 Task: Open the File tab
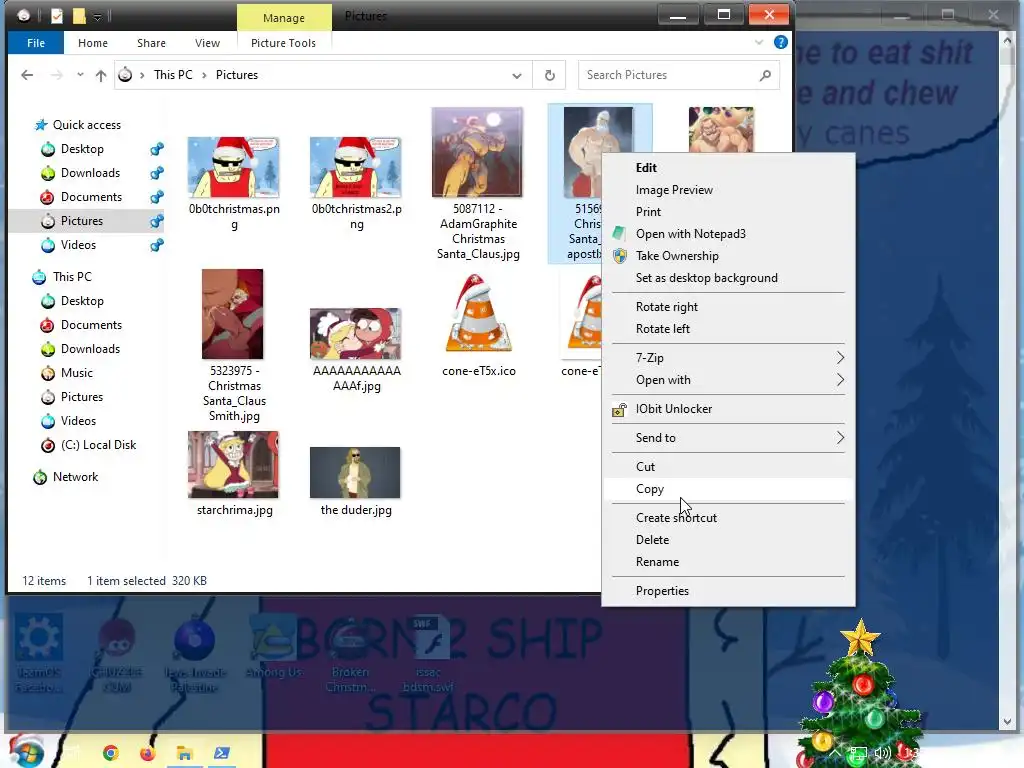click(36, 43)
